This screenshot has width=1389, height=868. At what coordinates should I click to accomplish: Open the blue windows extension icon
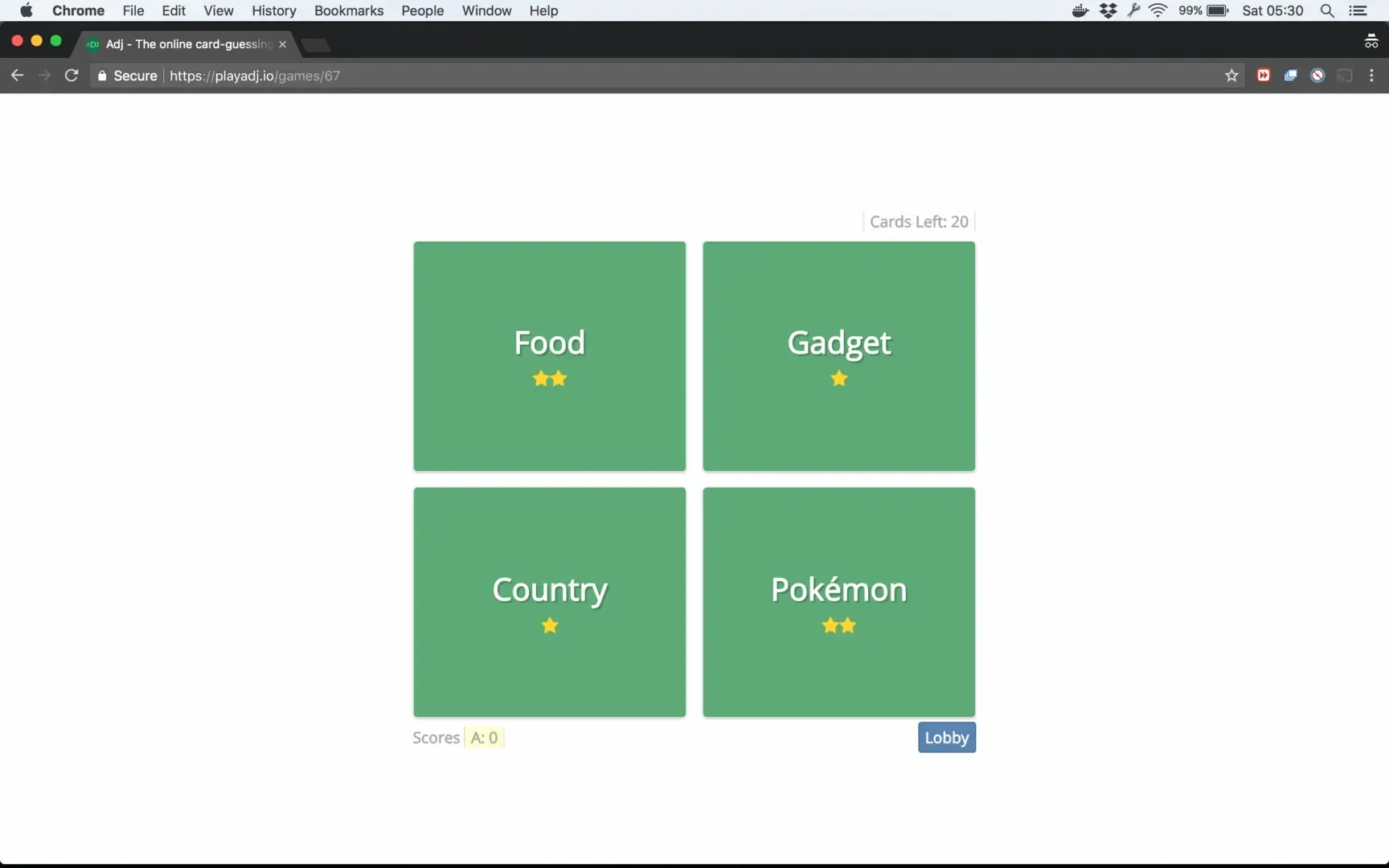tap(1291, 76)
